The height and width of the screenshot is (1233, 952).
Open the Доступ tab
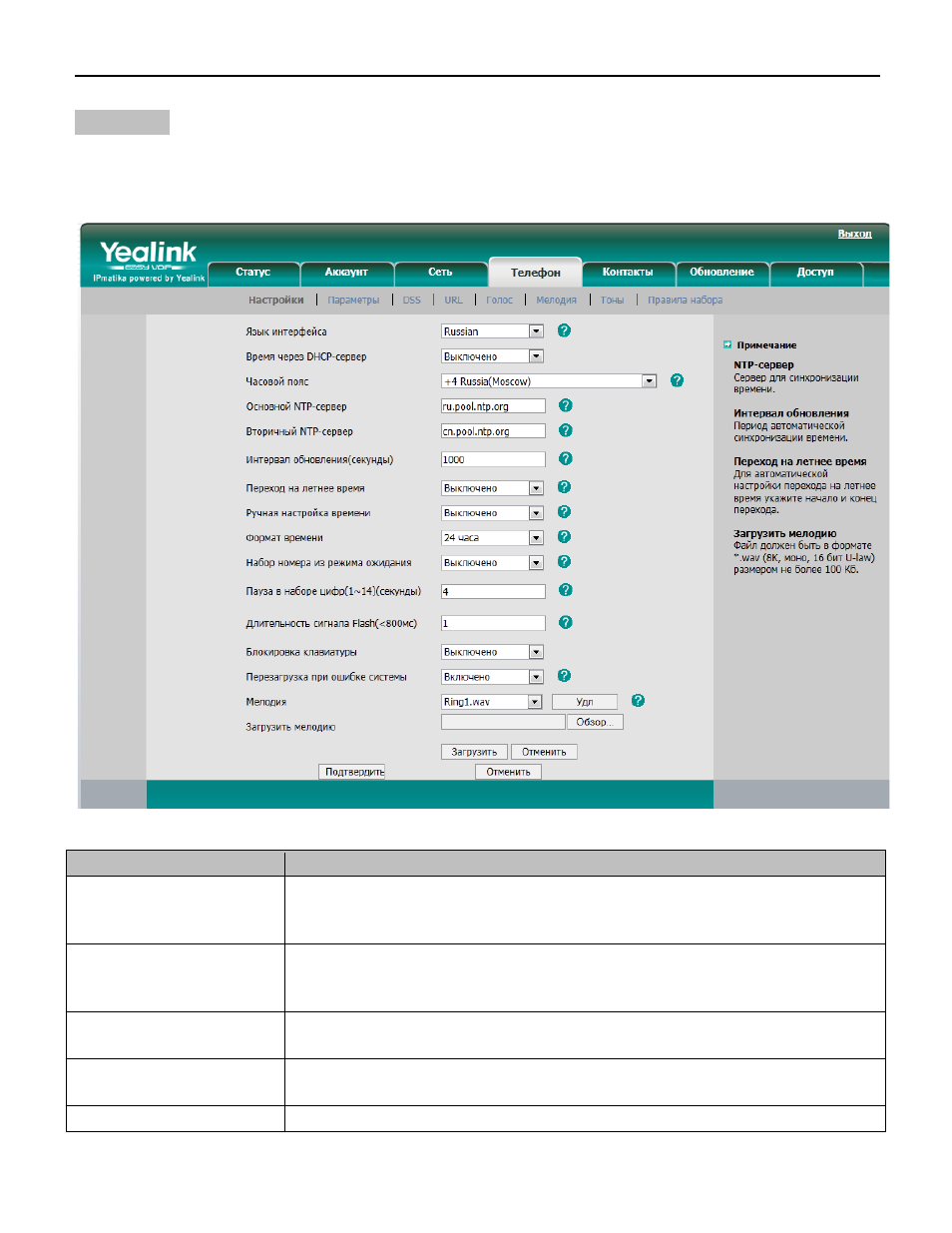pyautogui.click(x=815, y=273)
